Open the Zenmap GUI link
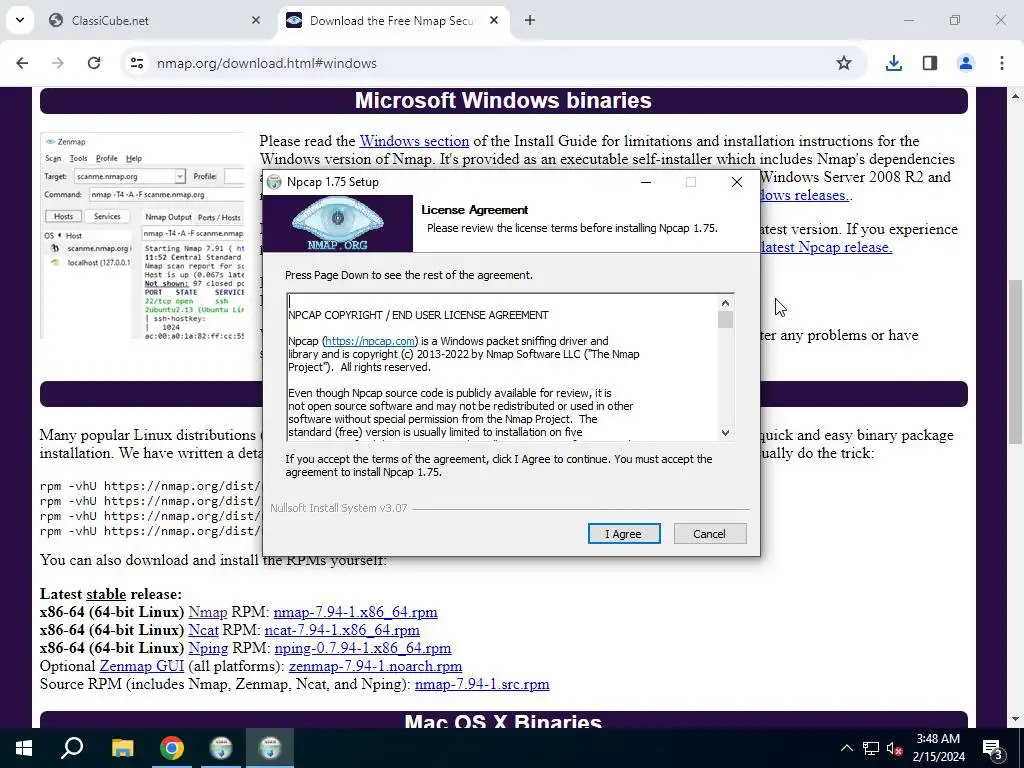 pyautogui.click(x=142, y=666)
